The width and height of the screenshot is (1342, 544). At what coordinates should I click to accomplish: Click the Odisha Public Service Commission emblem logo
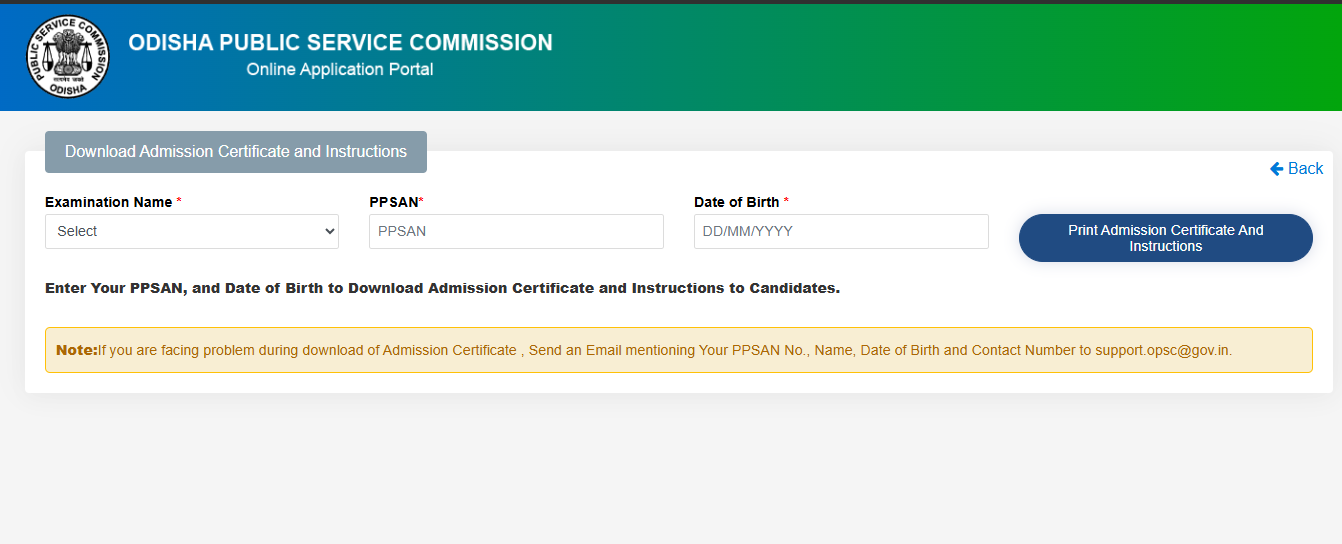(x=68, y=56)
